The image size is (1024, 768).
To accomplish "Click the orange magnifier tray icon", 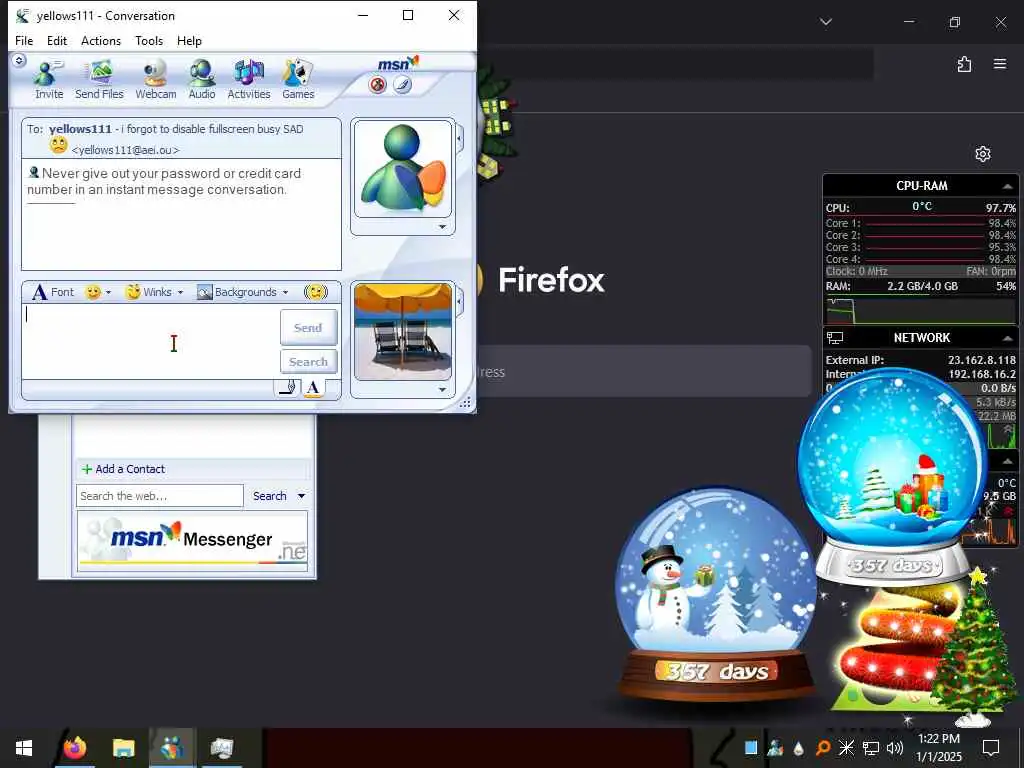I will [823, 748].
